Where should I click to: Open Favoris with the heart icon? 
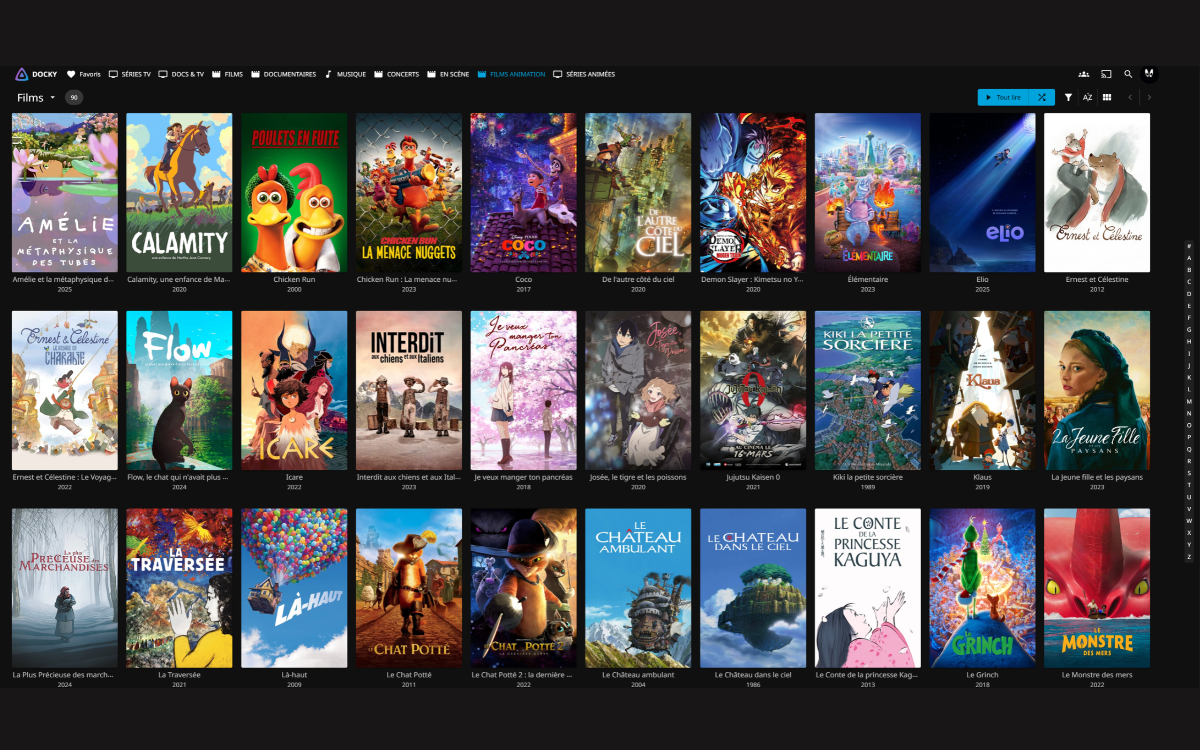click(84, 74)
